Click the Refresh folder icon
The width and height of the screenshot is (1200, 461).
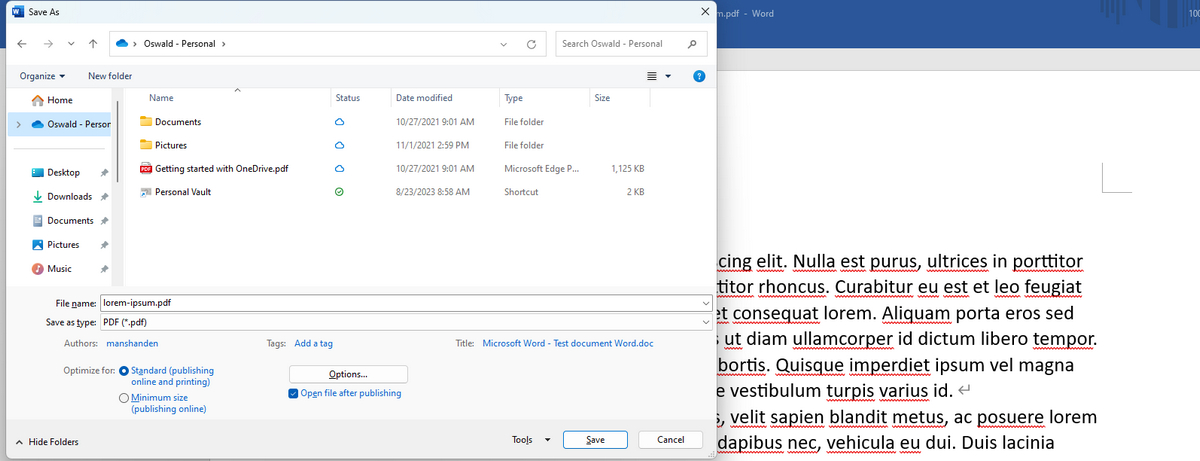point(531,44)
